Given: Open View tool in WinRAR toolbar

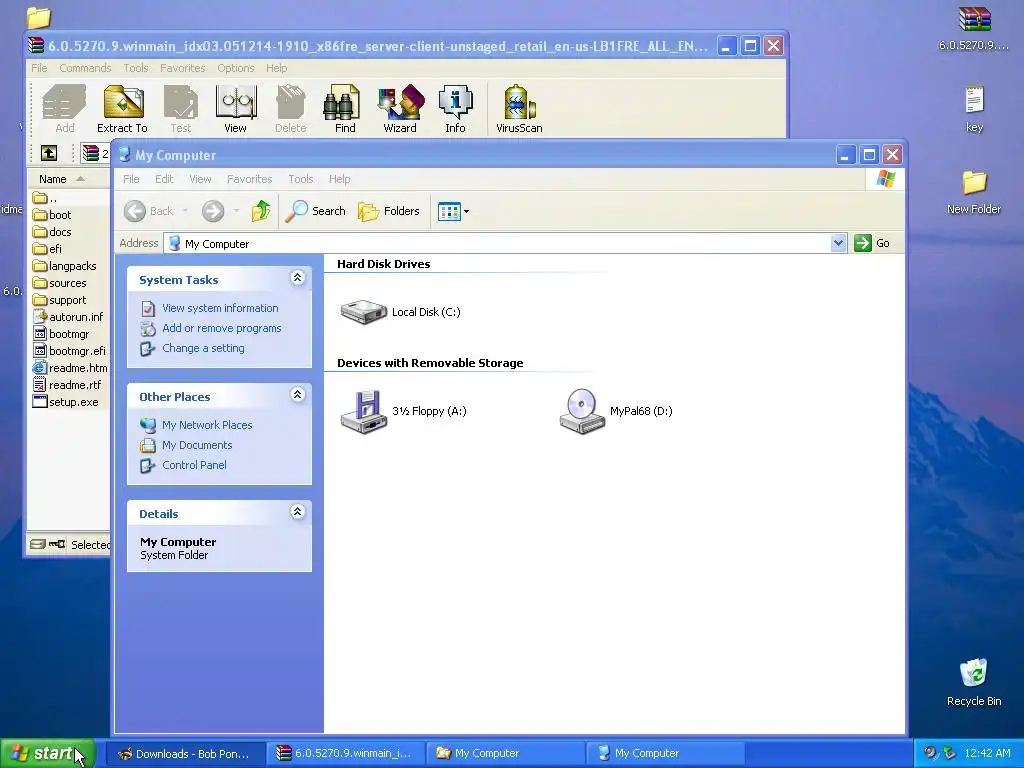Looking at the screenshot, I should click(x=236, y=110).
